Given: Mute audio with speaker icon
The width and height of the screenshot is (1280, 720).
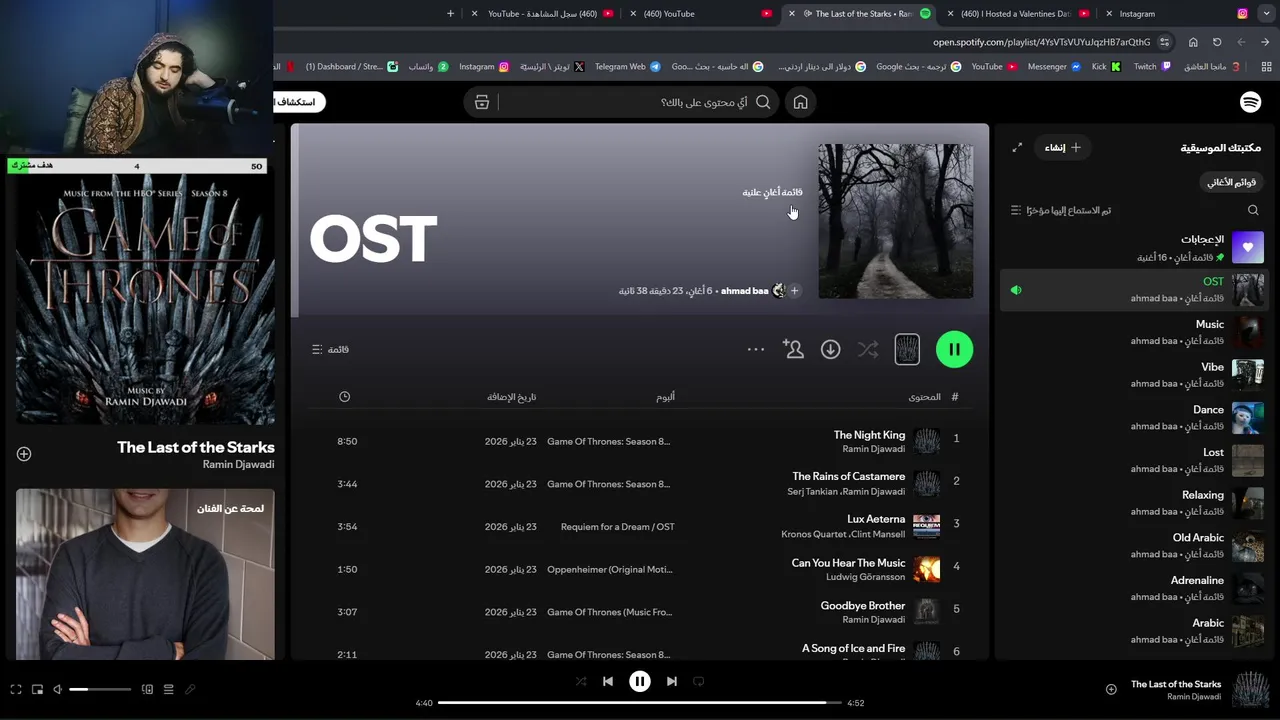Looking at the screenshot, I should (57, 690).
